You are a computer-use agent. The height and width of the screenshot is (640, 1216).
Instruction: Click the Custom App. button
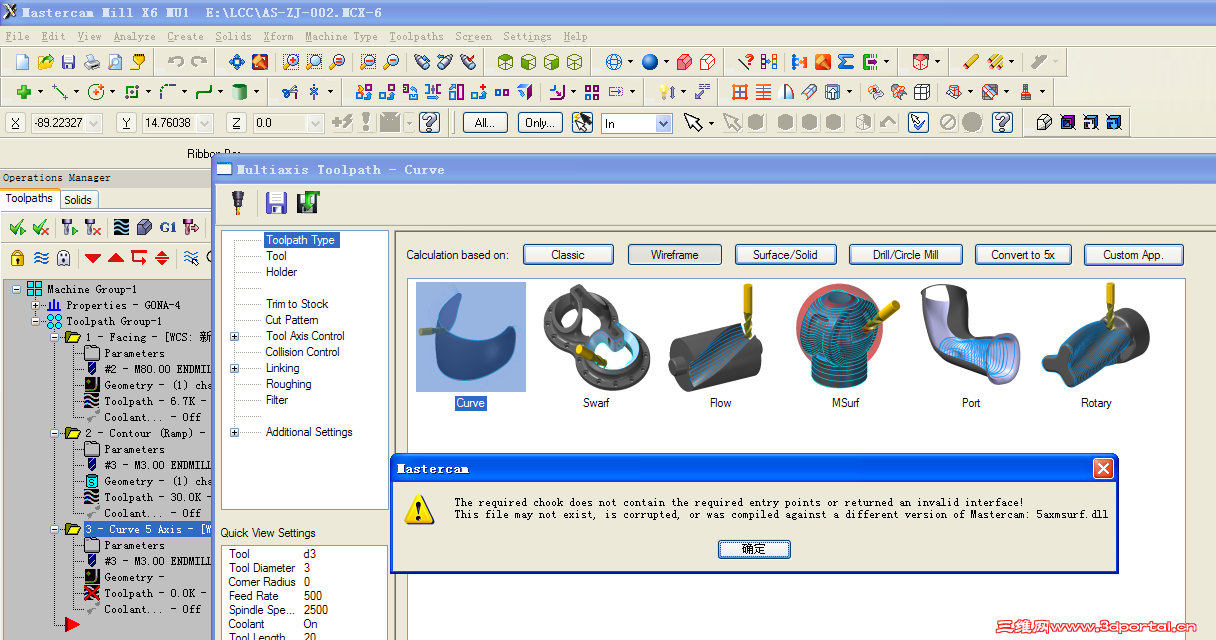tap(1133, 255)
